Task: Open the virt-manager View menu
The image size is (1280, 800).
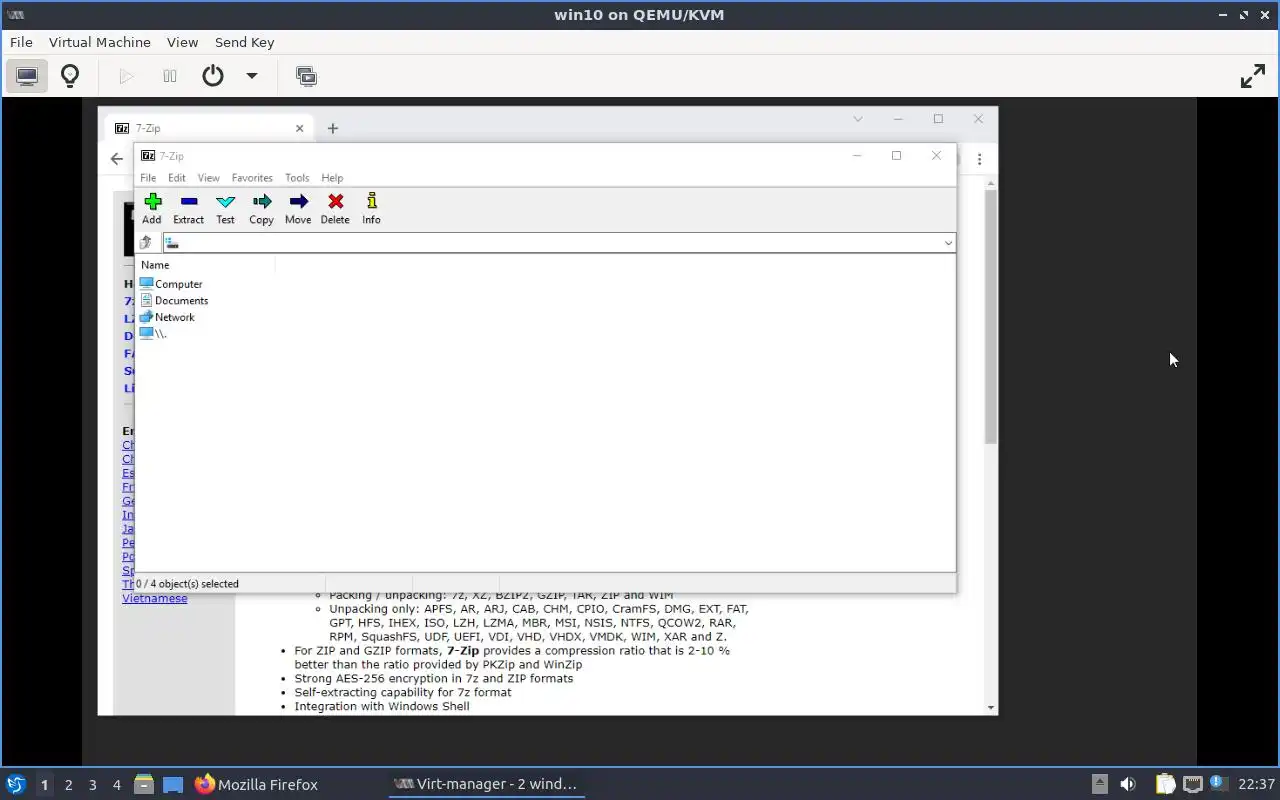Action: [182, 42]
